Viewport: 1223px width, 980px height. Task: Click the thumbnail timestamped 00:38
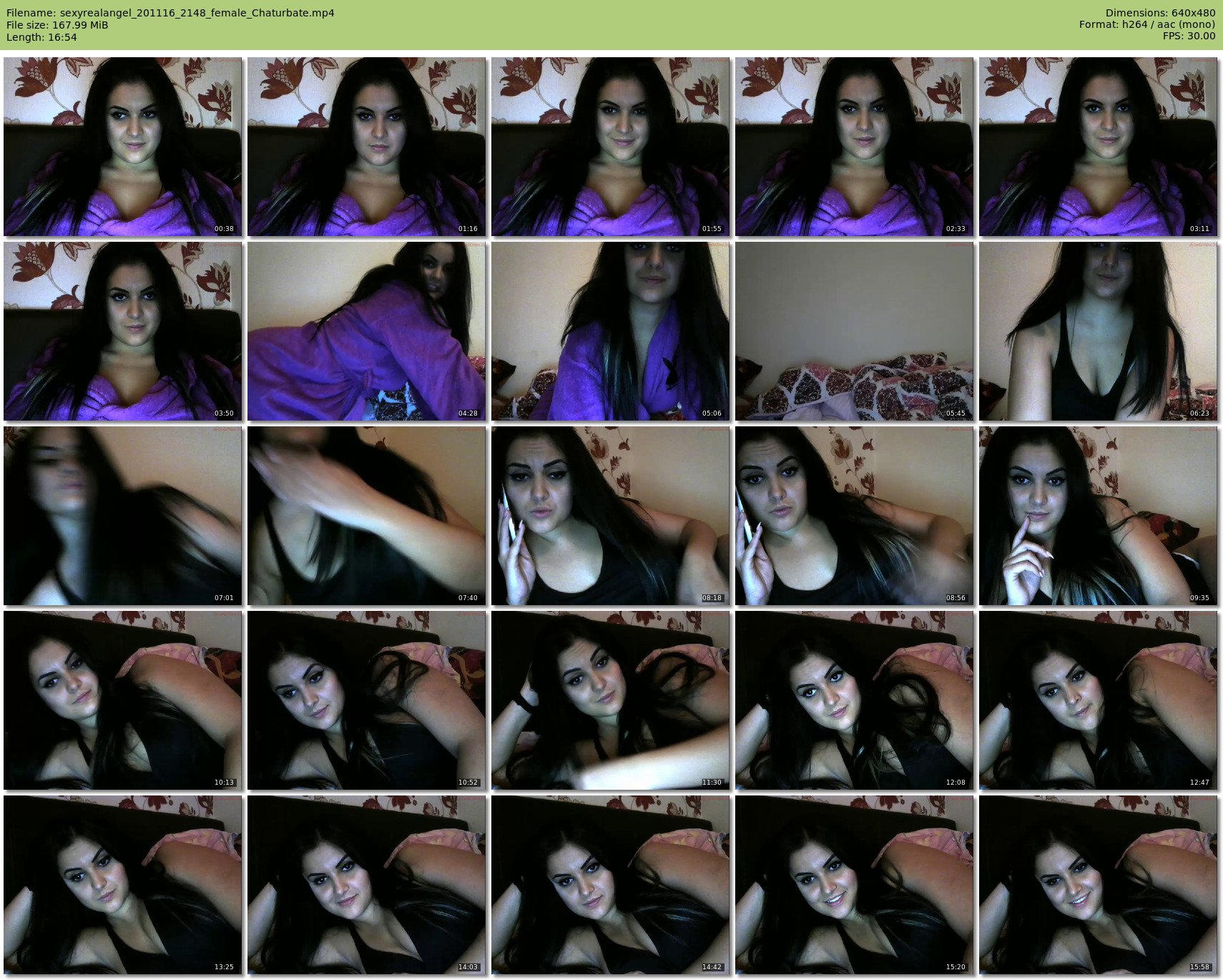tap(122, 147)
